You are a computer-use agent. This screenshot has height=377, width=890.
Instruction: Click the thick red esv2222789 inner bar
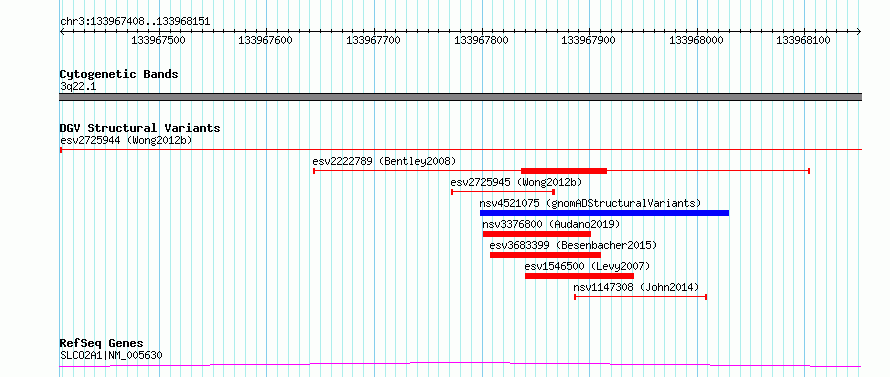[x=564, y=171]
